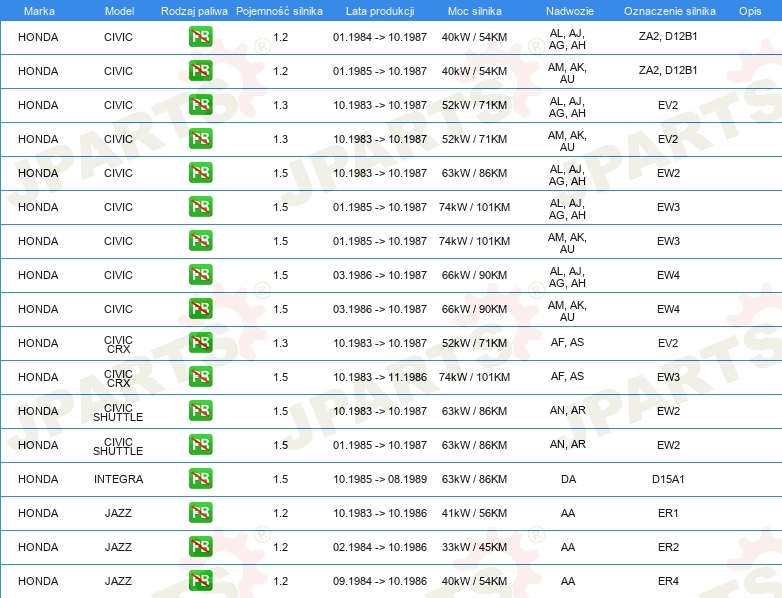
Task: Select engine code ER2
Action: tap(668, 547)
